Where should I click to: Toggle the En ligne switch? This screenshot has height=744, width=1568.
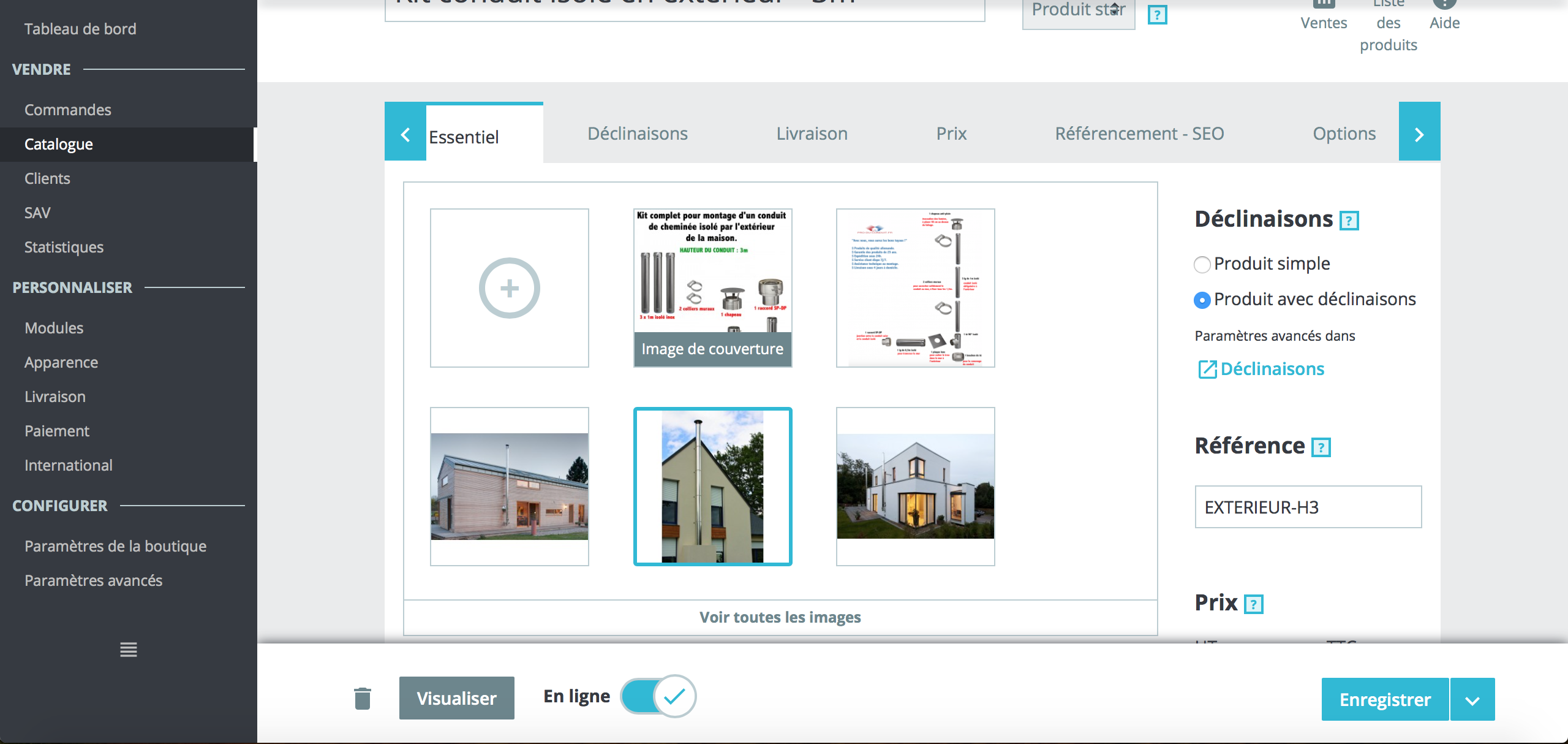[658, 696]
